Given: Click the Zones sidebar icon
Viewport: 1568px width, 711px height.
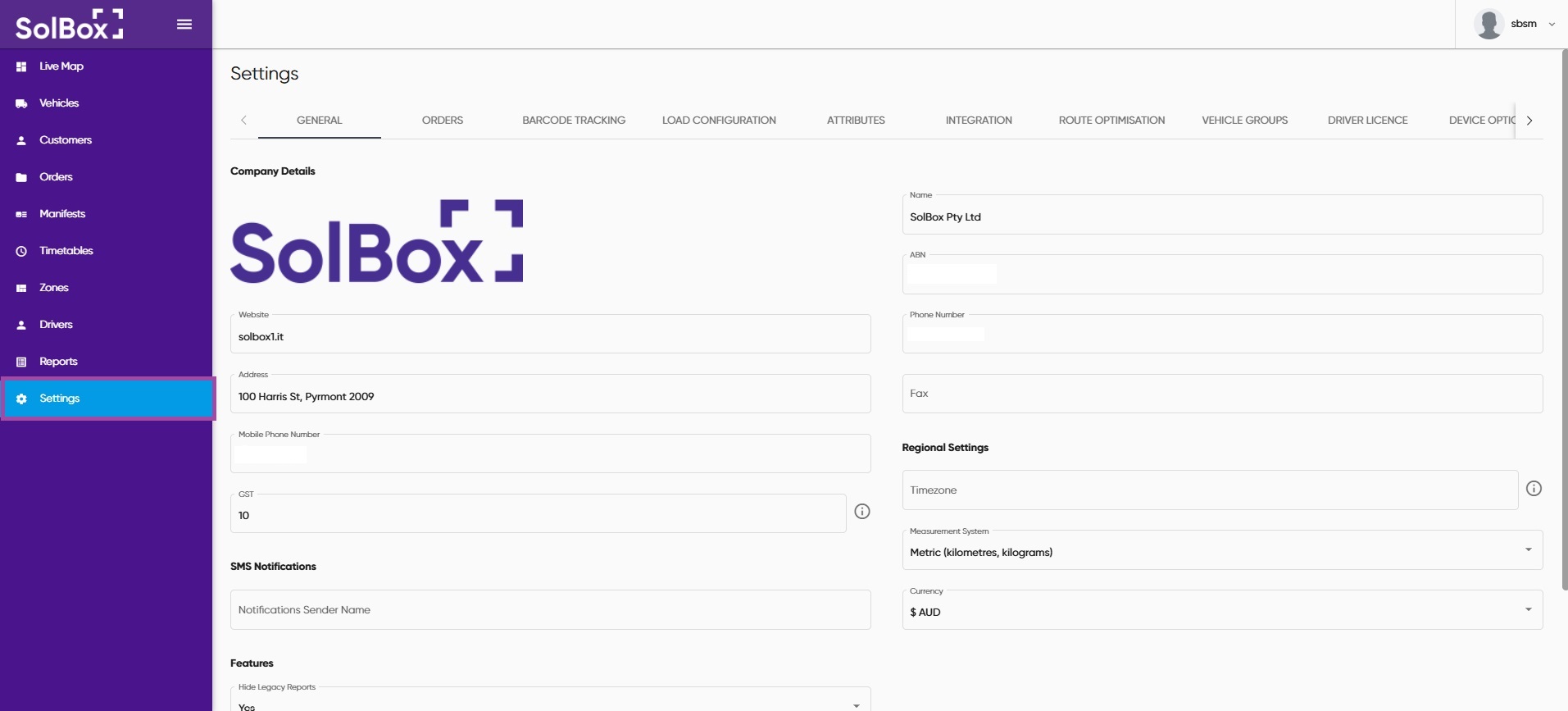Looking at the screenshot, I should coord(21,288).
